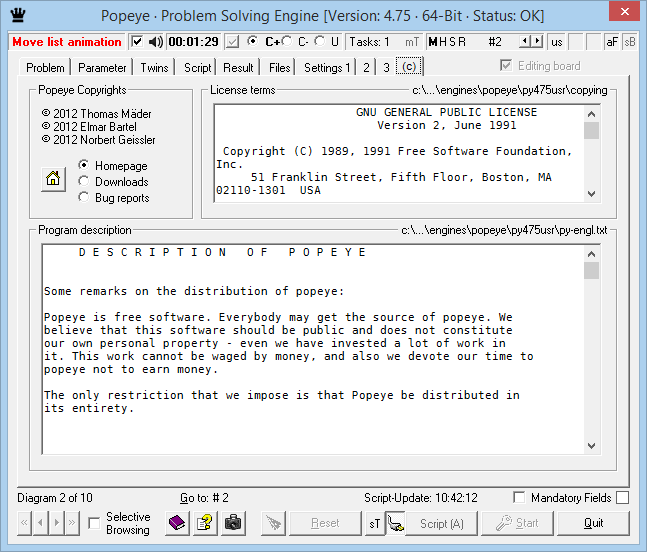The height and width of the screenshot is (552, 647).
Task: Click the License terms scrollbar thumb
Action: tap(591, 130)
